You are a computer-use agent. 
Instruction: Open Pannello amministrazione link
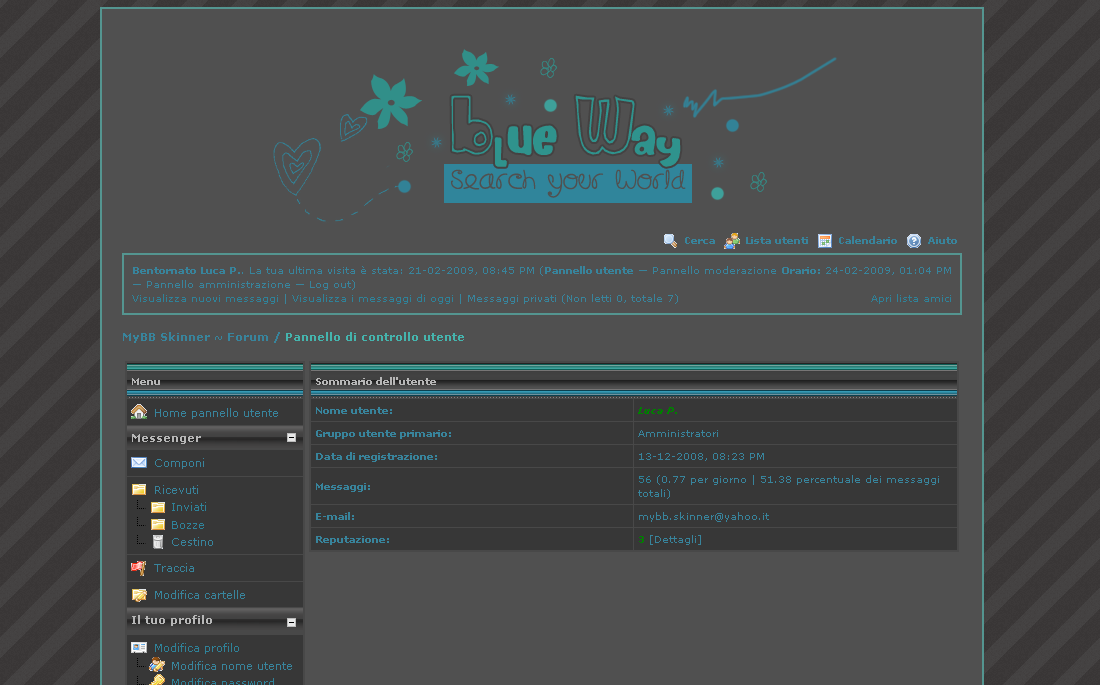[x=218, y=285]
